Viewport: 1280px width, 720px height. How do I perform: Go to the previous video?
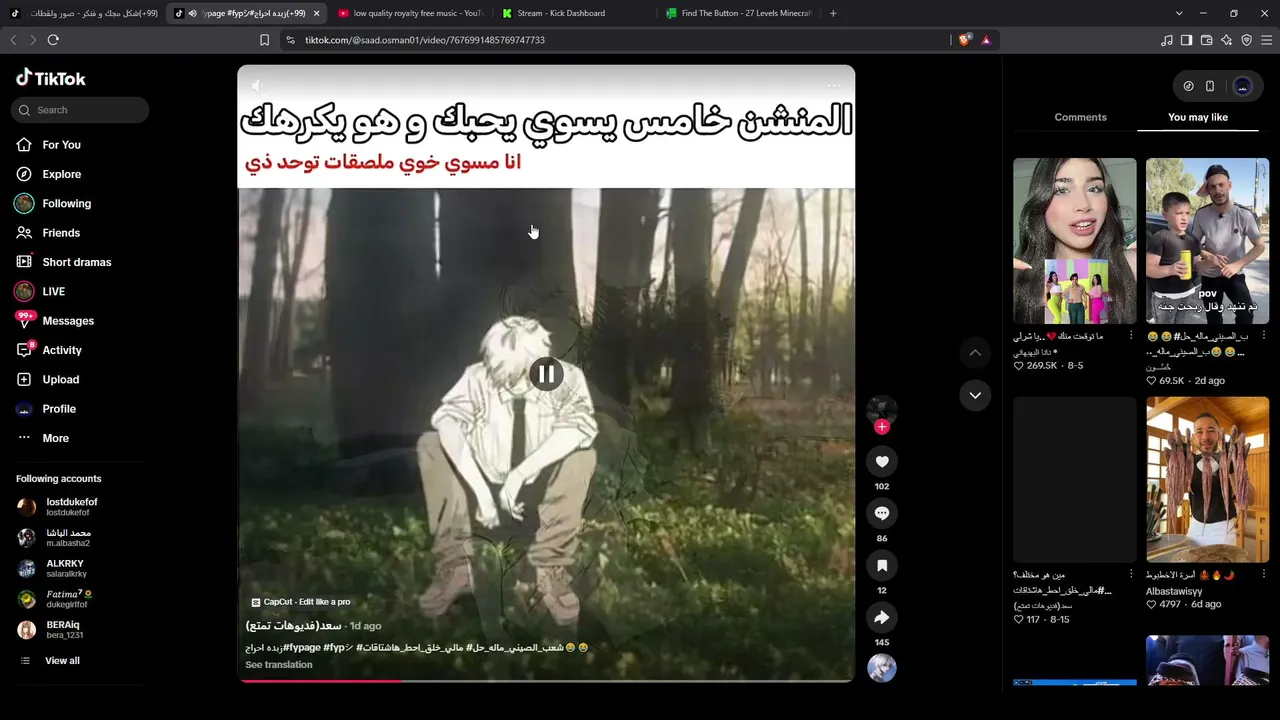click(x=975, y=352)
